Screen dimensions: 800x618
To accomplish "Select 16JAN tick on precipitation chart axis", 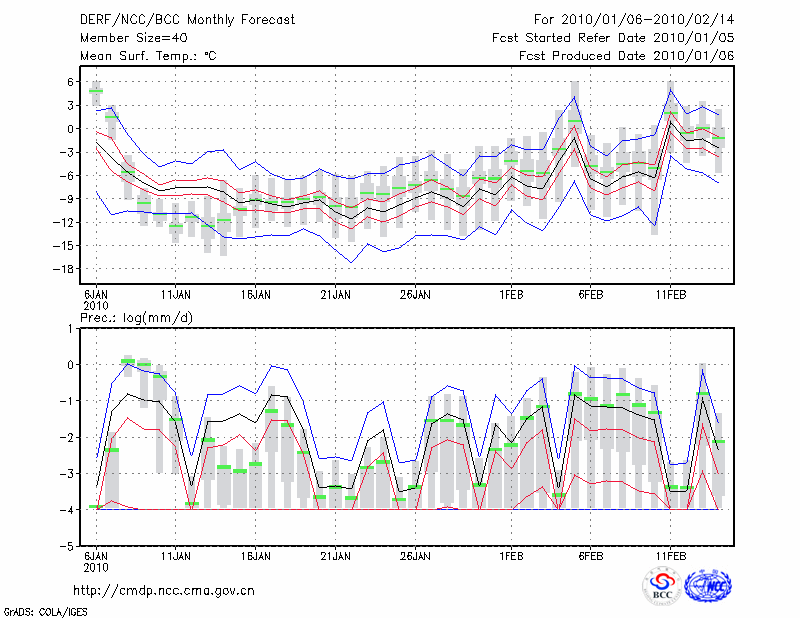I will click(255, 555).
